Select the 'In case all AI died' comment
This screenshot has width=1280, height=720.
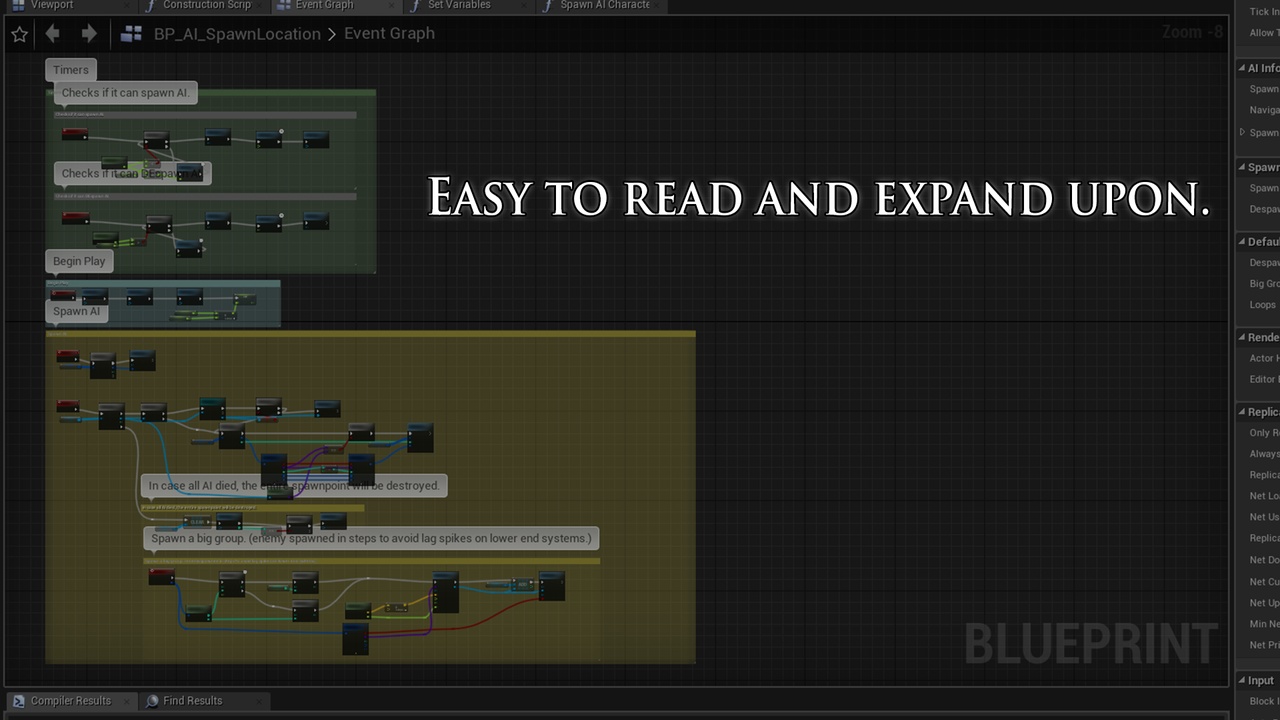click(294, 486)
